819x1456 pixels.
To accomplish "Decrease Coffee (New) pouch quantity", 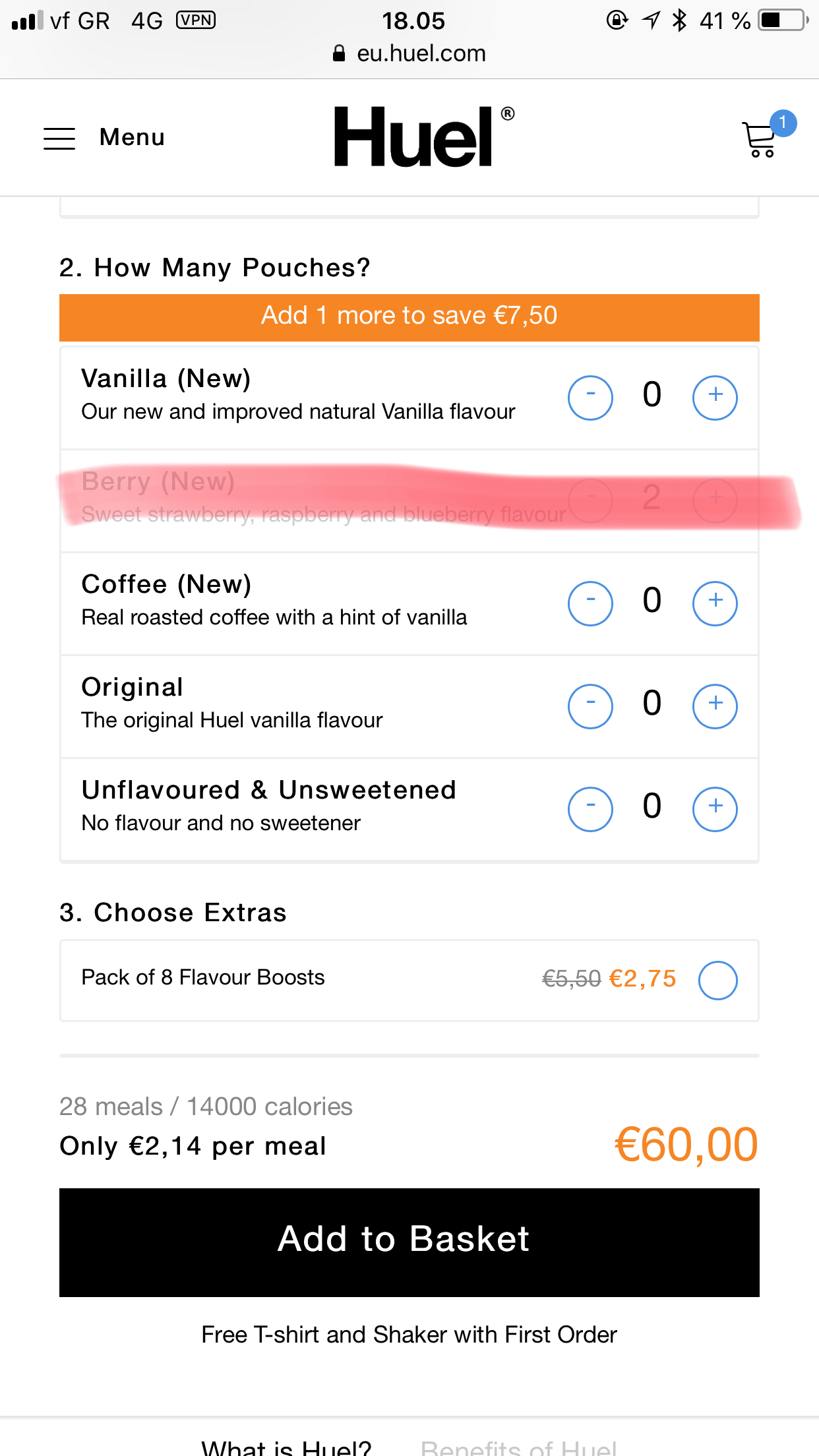I will coord(591,603).
